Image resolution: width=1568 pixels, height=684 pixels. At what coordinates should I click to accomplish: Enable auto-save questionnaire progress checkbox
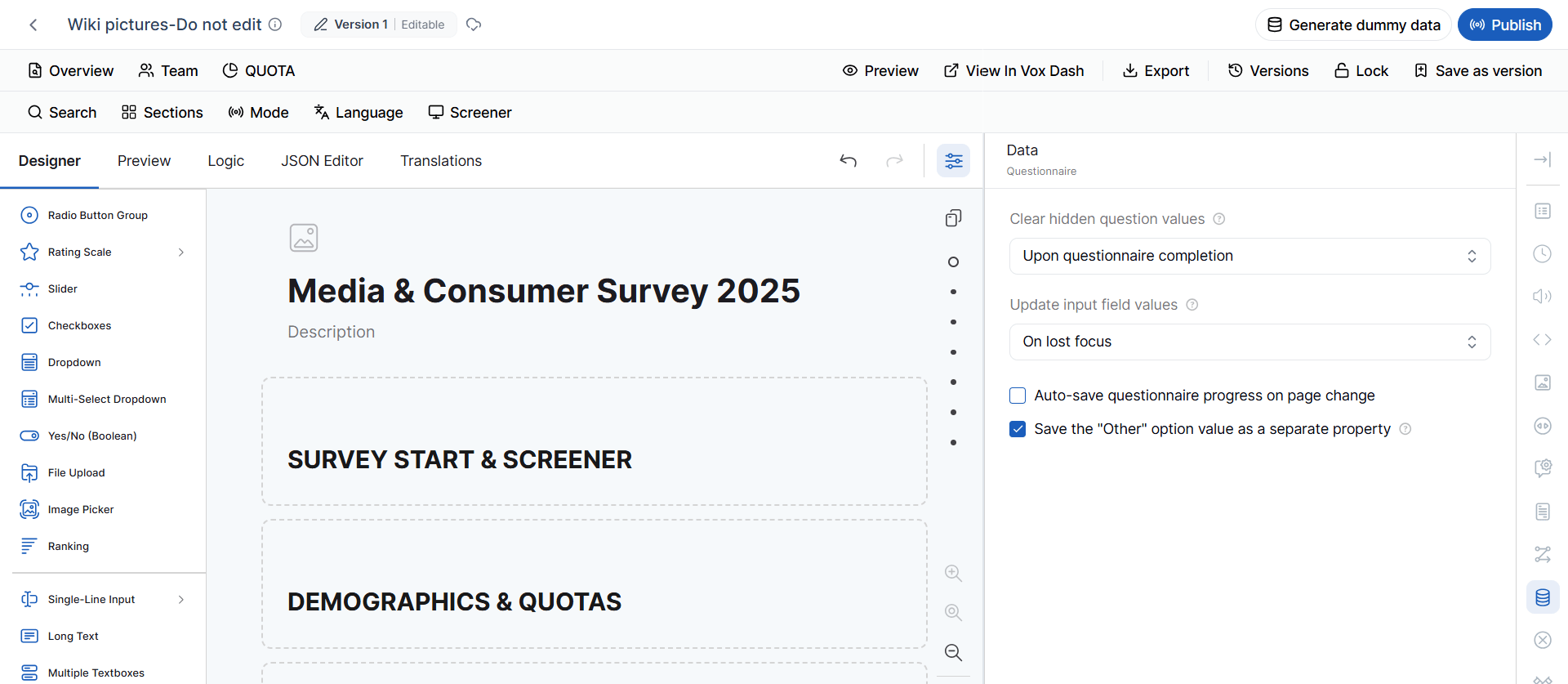pos(1018,396)
